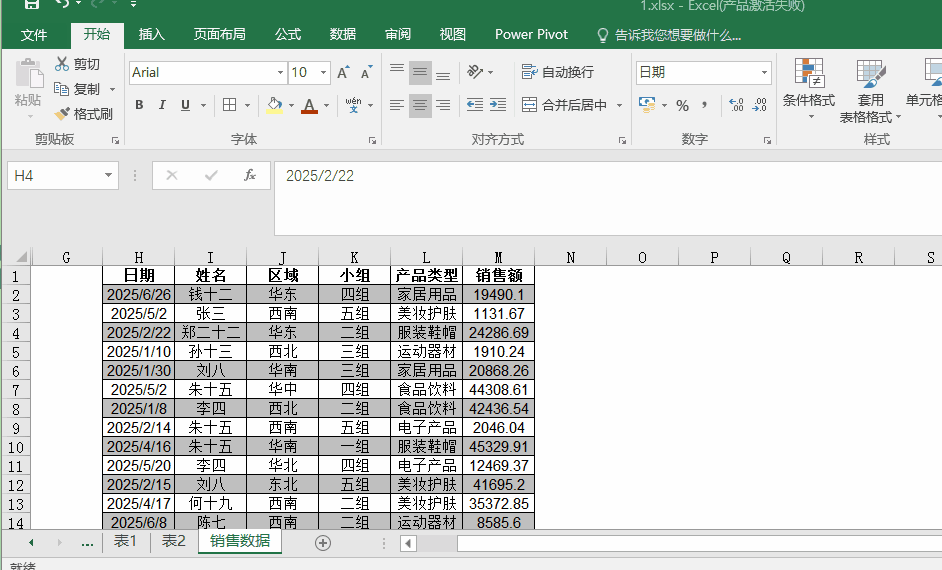Expand the 日期 number format dropdown
This screenshot has width=942, height=570.
(x=764, y=73)
